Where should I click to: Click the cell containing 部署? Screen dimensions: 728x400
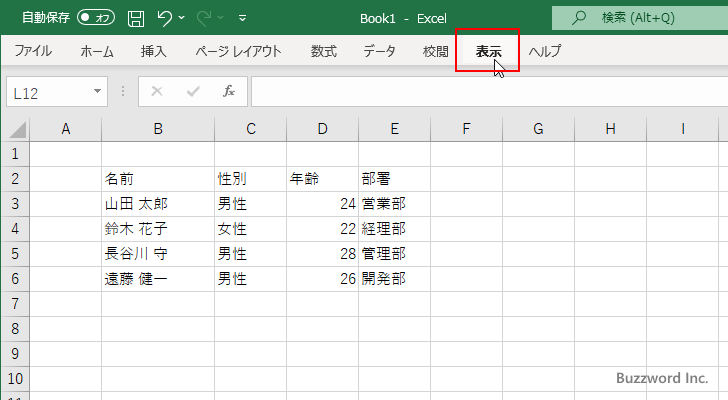(395, 179)
